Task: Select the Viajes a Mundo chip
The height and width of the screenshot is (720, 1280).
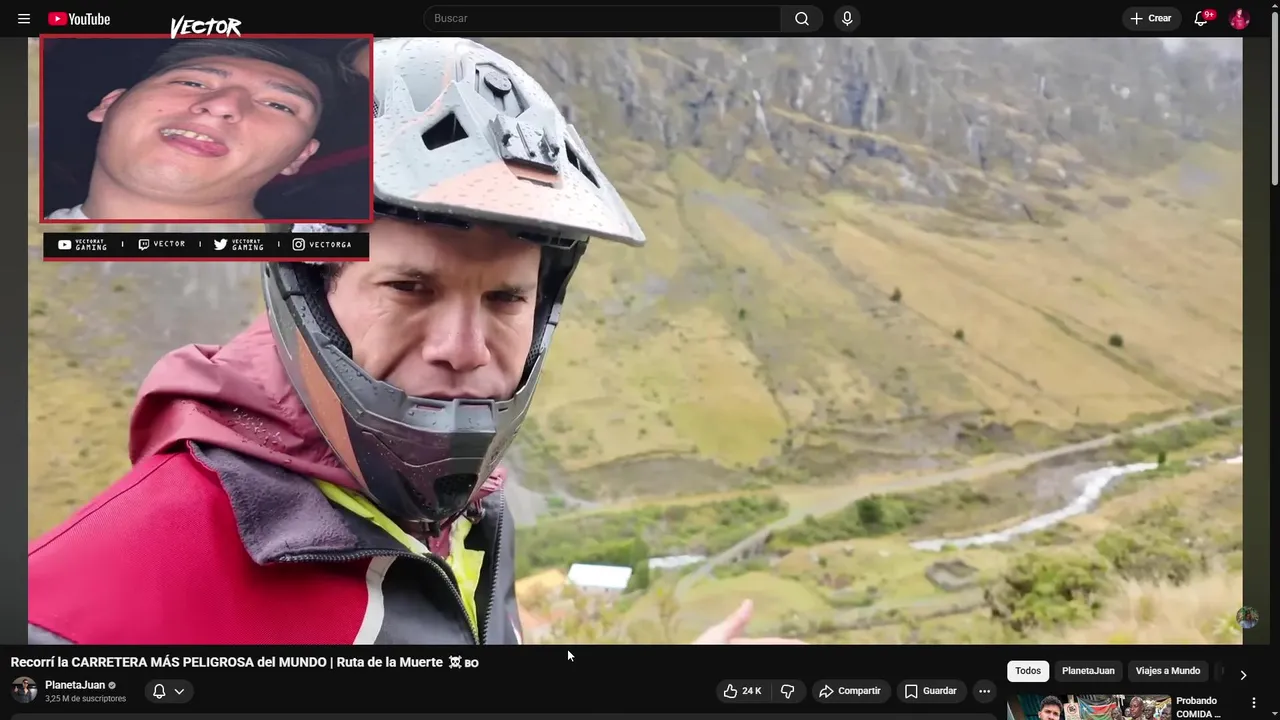Action: (x=1167, y=671)
